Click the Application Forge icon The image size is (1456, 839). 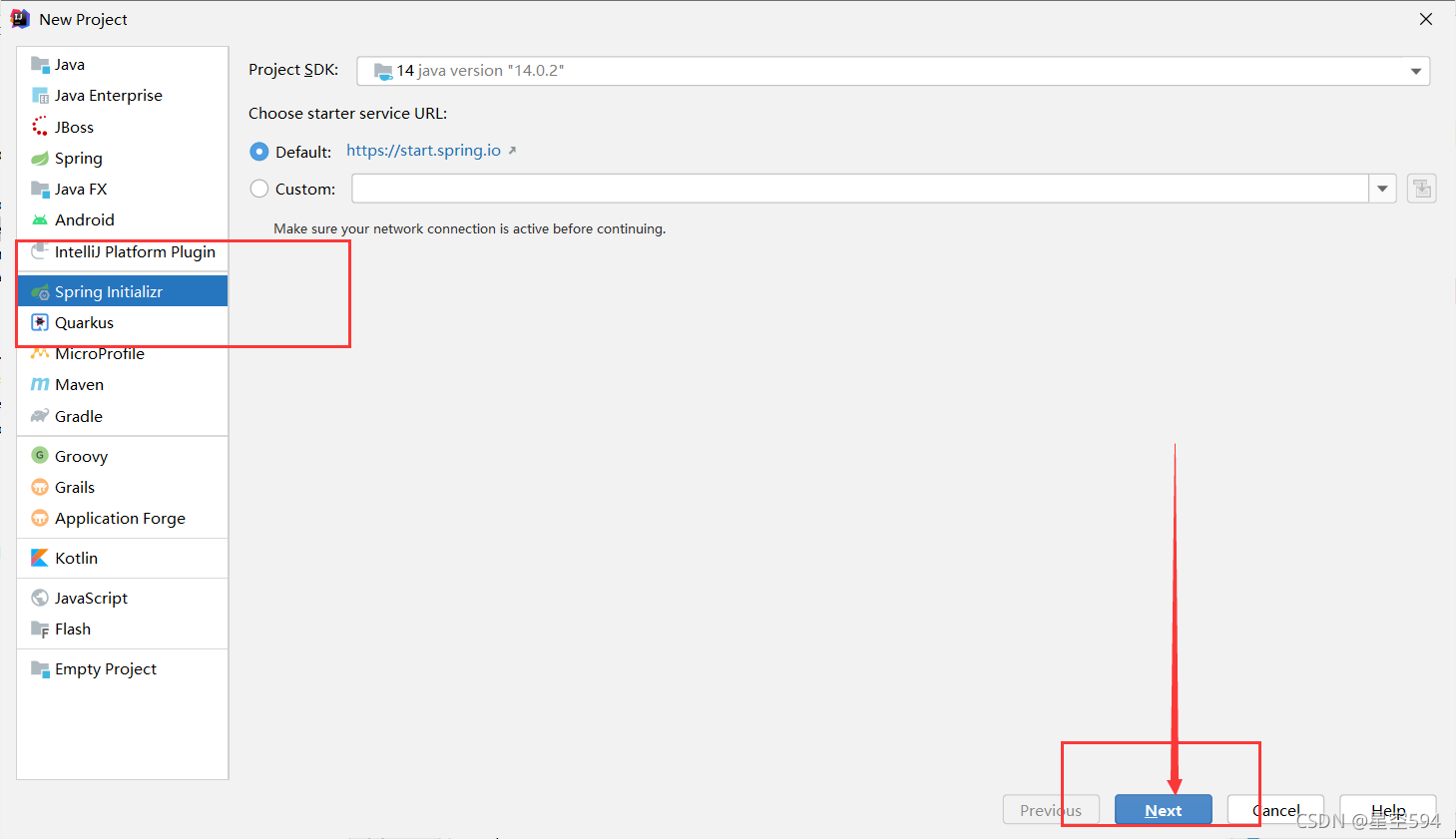[40, 519]
